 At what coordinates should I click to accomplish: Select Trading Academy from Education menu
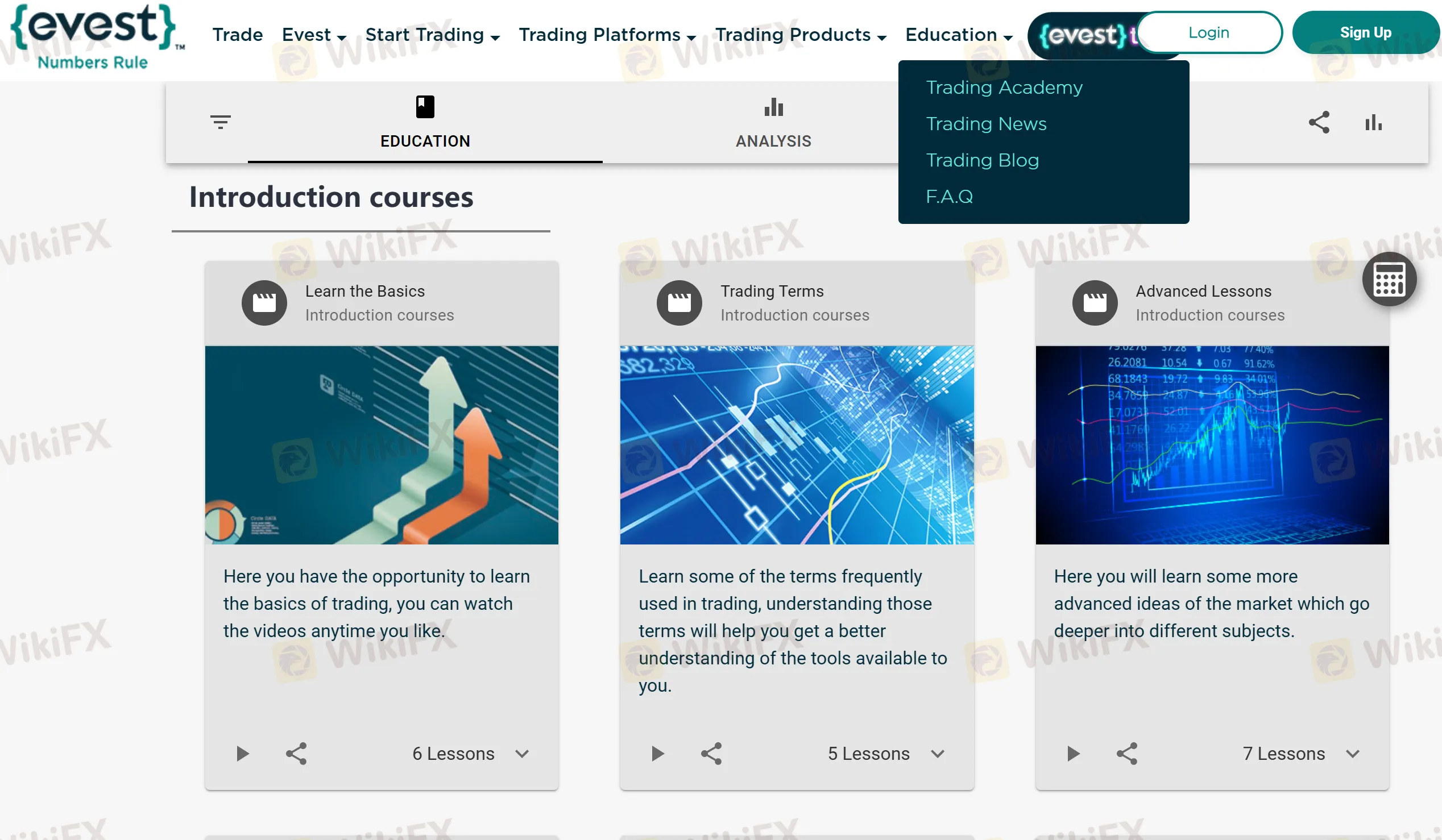click(x=1004, y=88)
